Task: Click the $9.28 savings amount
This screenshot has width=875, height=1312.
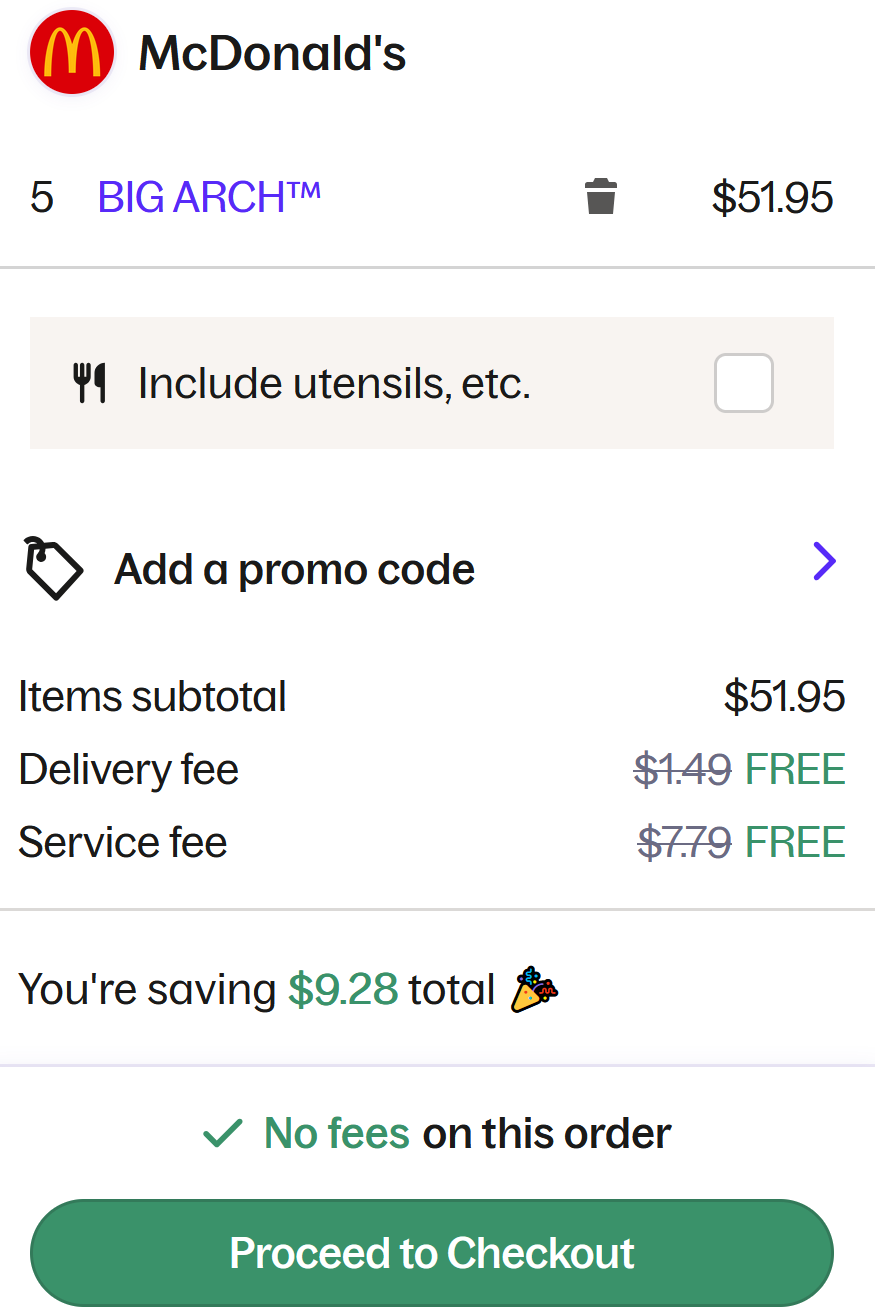Action: click(x=343, y=990)
